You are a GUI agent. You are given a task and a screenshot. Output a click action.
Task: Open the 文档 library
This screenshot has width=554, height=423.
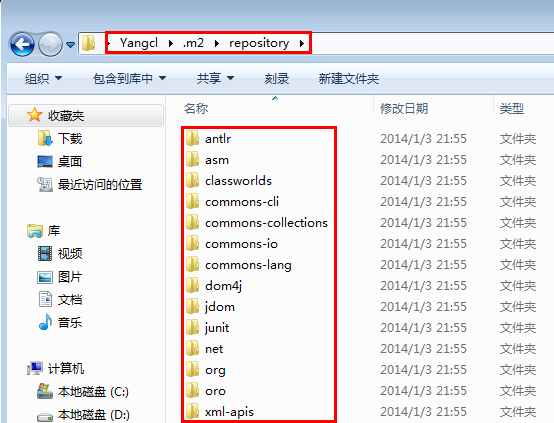coord(70,300)
